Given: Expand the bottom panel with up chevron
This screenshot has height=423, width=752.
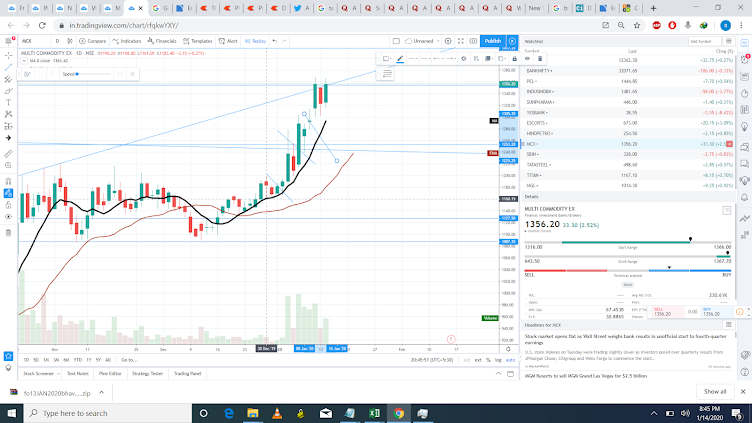Looking at the screenshot, I should (x=498, y=374).
